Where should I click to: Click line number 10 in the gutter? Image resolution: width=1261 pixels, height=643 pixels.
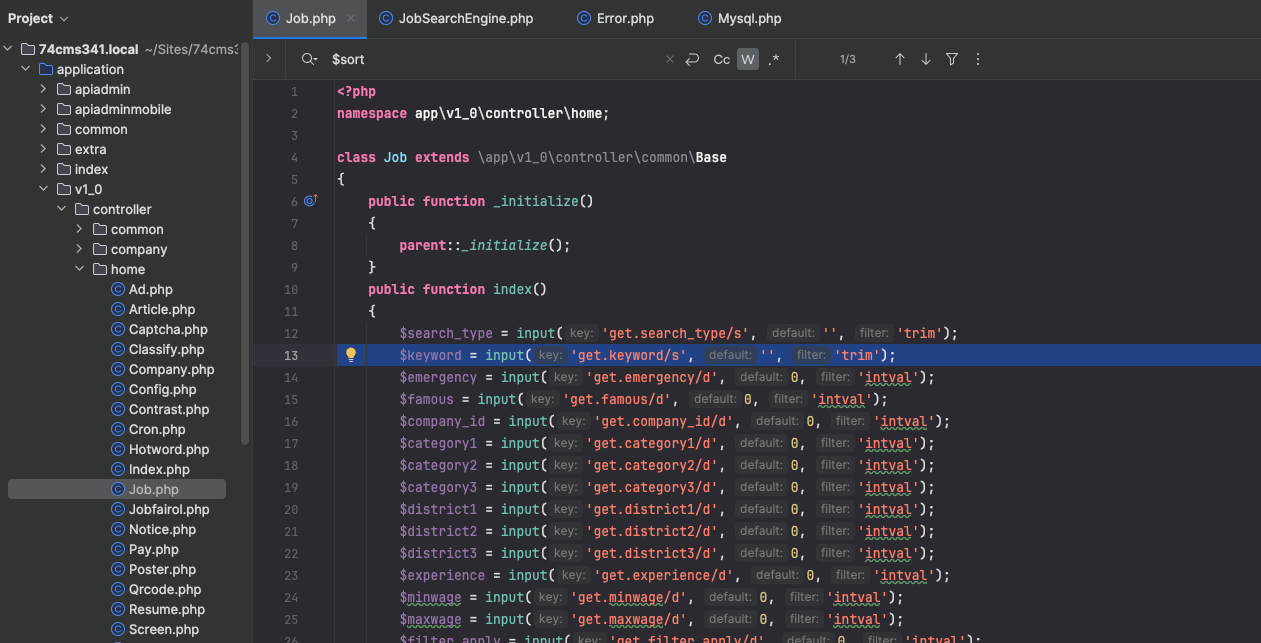[x=291, y=289]
